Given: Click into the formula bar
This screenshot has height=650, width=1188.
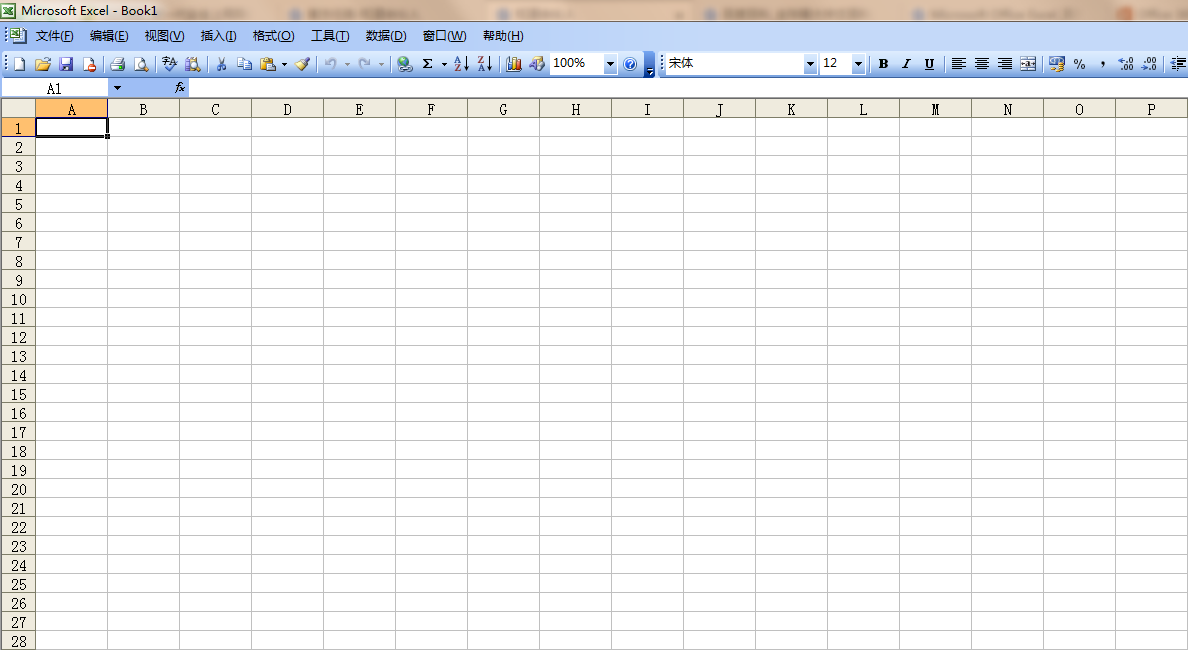Looking at the screenshot, I should [x=688, y=89].
